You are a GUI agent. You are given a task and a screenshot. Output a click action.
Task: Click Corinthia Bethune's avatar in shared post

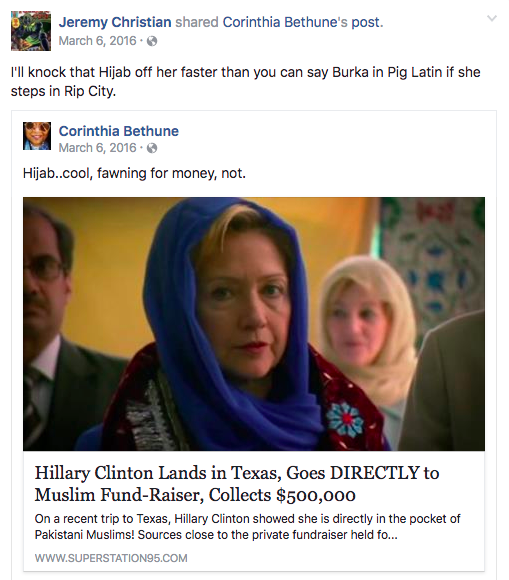tap(37, 136)
